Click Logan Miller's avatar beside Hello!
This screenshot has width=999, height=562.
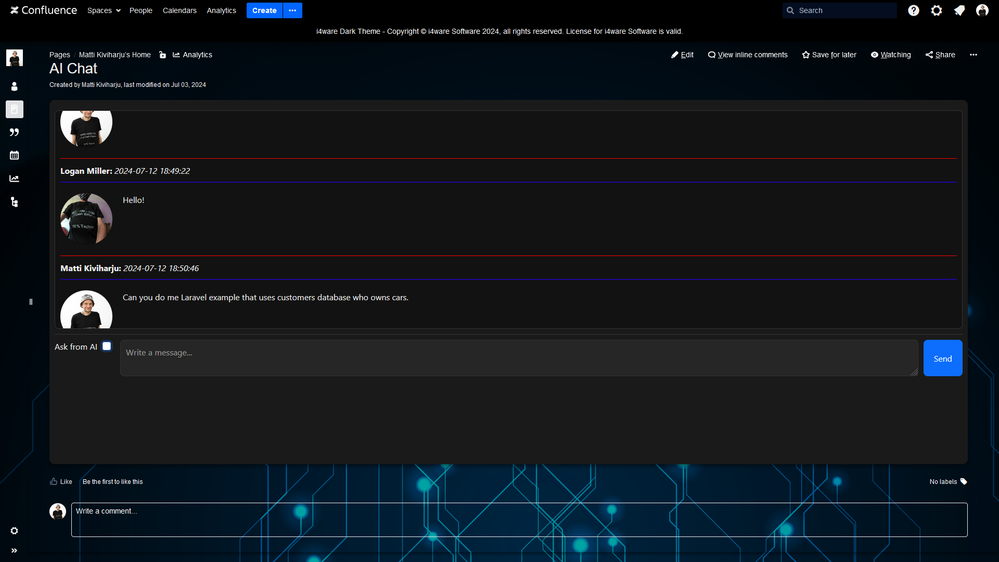(x=86, y=219)
